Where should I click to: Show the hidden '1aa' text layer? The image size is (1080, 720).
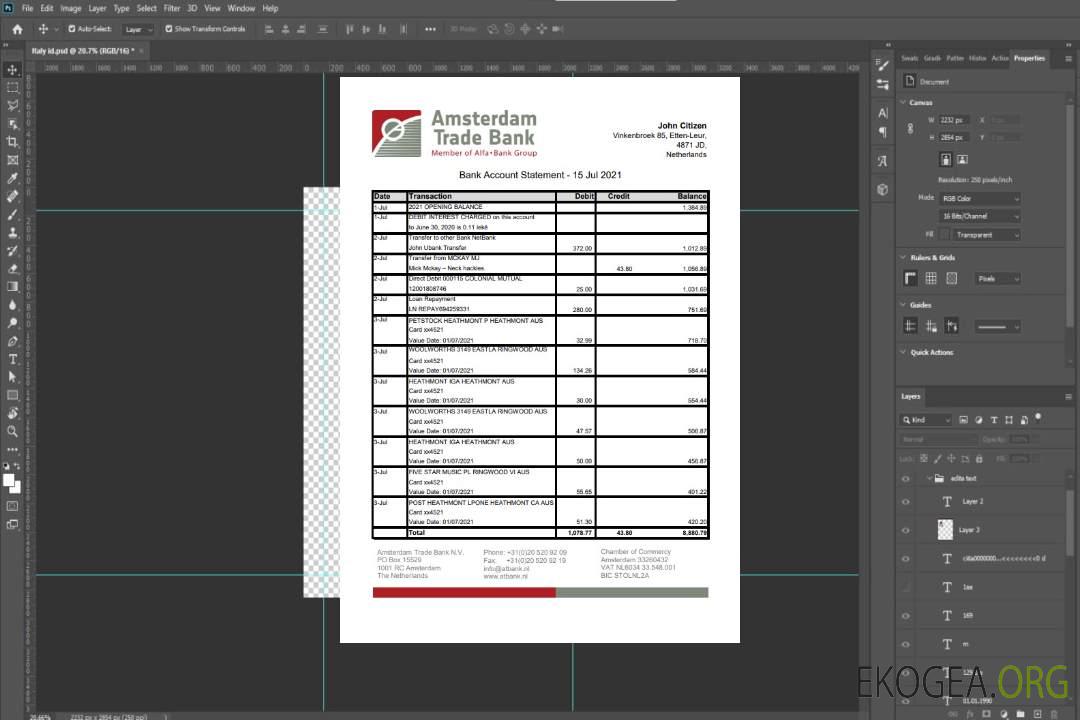[906, 587]
